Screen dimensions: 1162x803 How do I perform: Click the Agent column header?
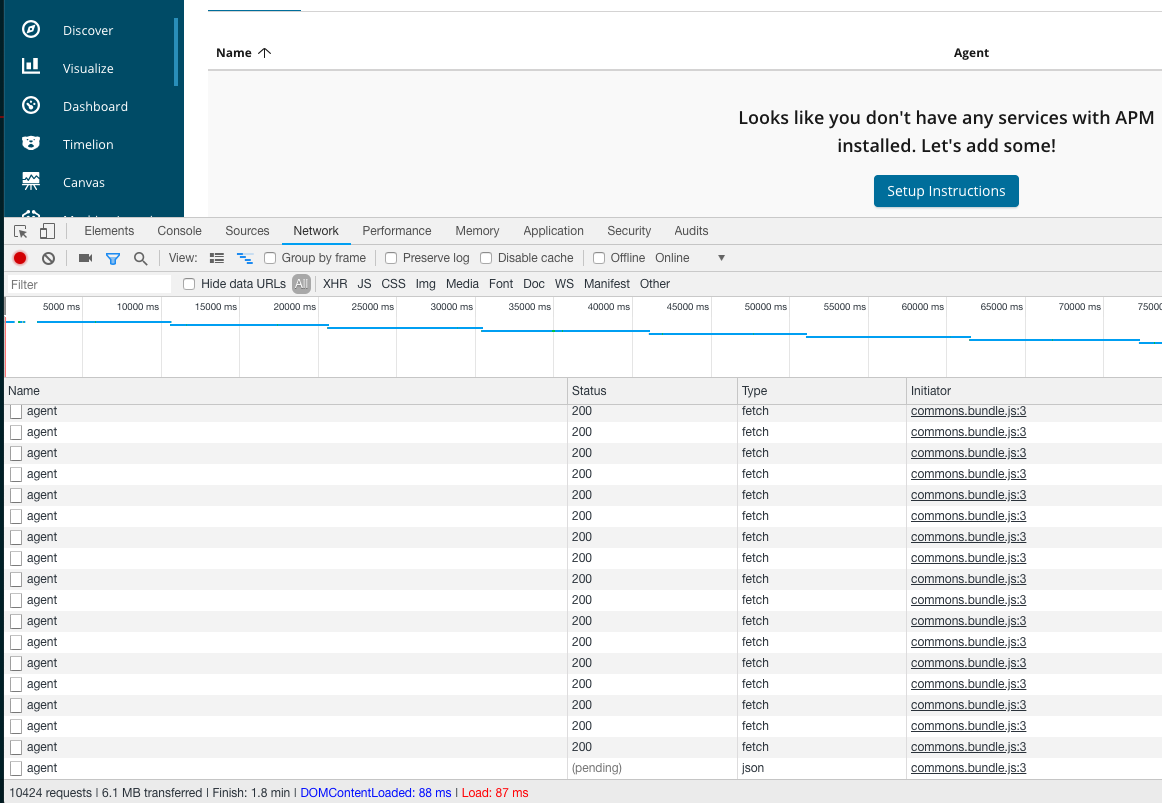tap(971, 53)
